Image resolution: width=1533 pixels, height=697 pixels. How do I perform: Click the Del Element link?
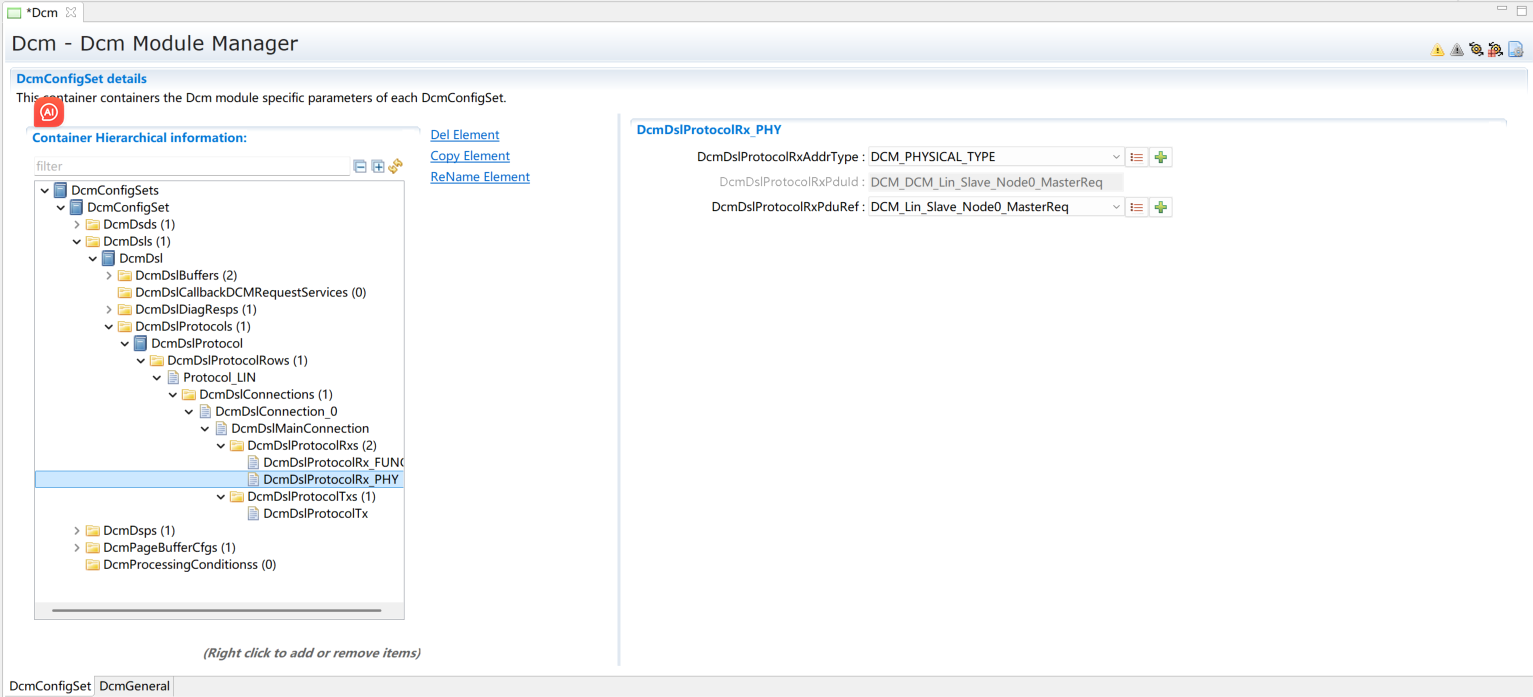coord(464,135)
